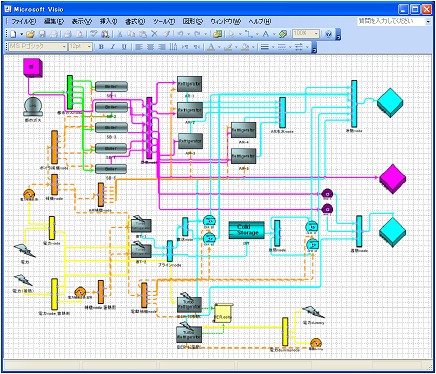Screen dimensions: 436x374
Task: Select the Text tool A icon
Action: (x=266, y=34)
